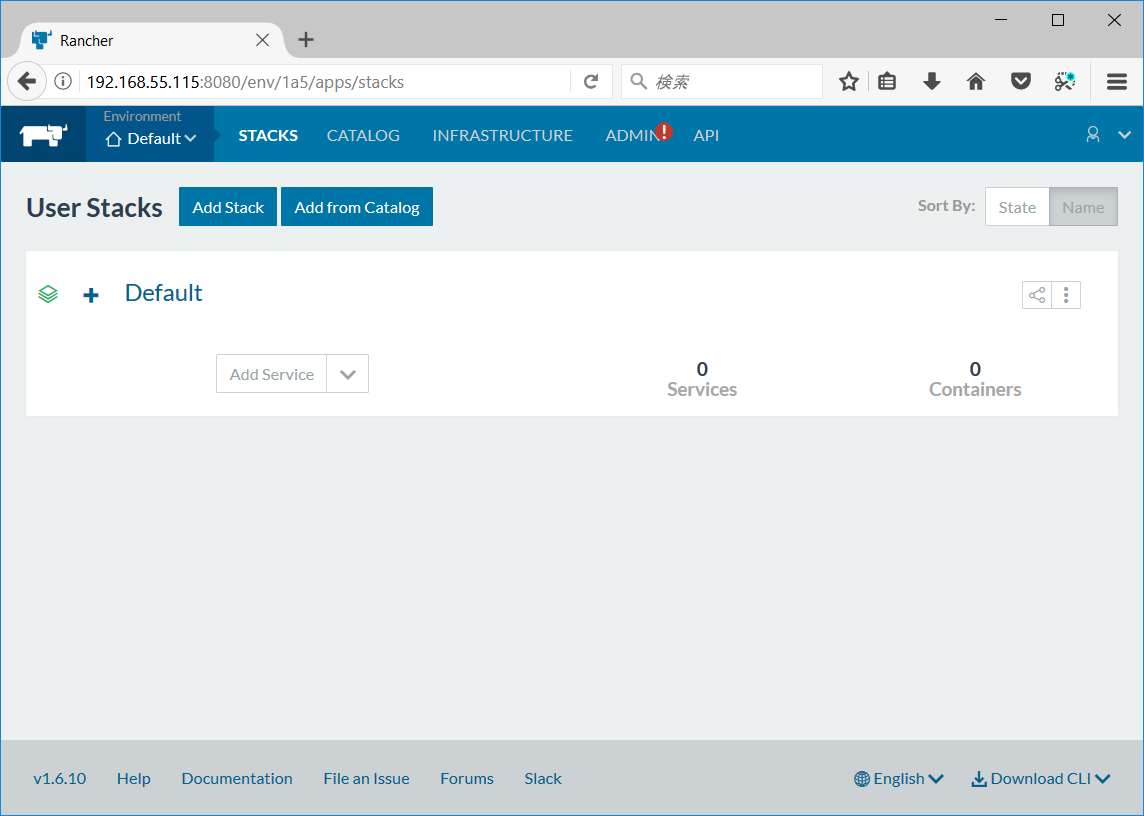Viewport: 1144px width, 816px height.
Task: Sort stacks by State
Action: (x=1016, y=207)
